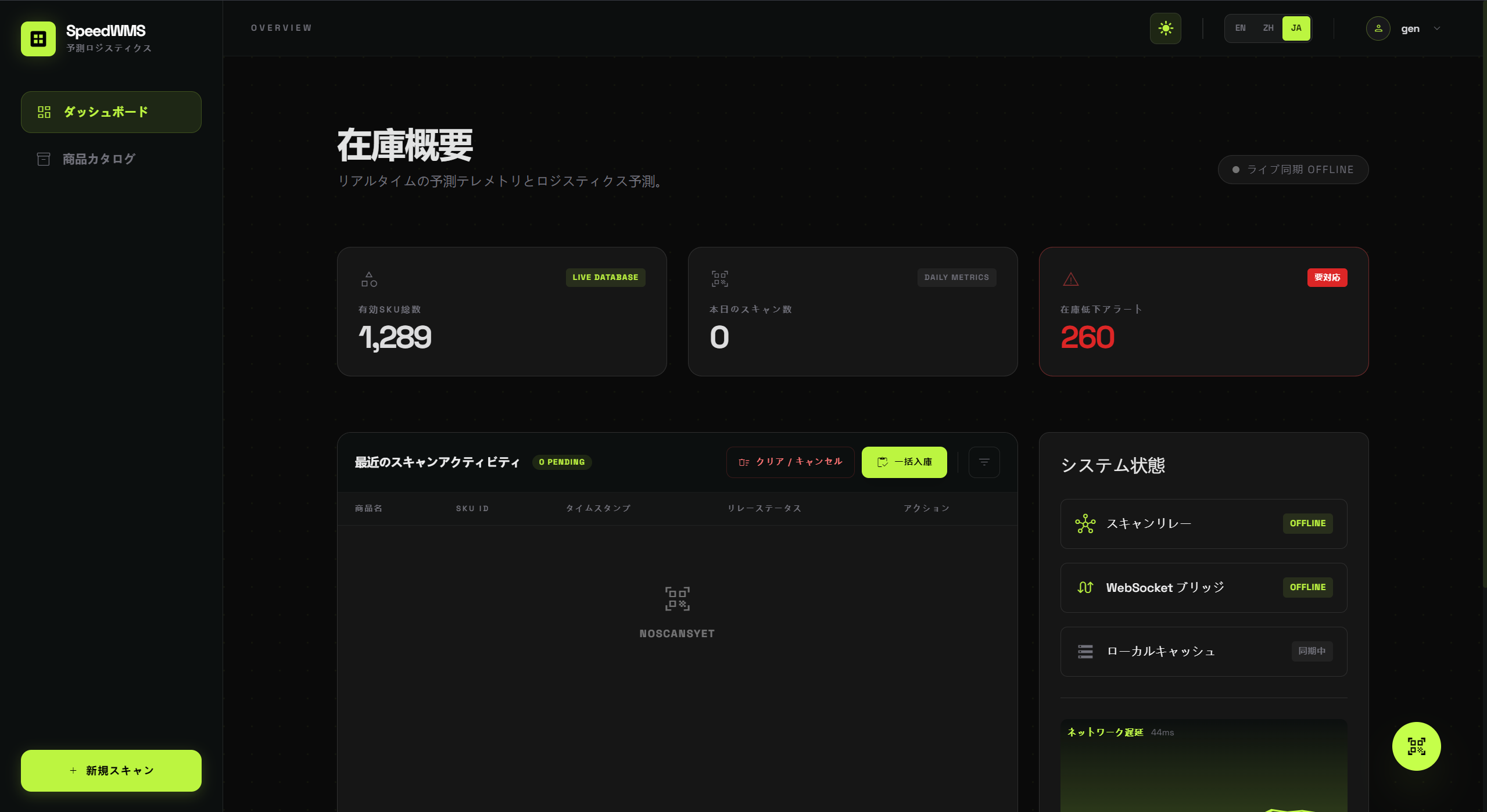This screenshot has height=812, width=1487.
Task: Click the アクション column header
Action: point(927,509)
